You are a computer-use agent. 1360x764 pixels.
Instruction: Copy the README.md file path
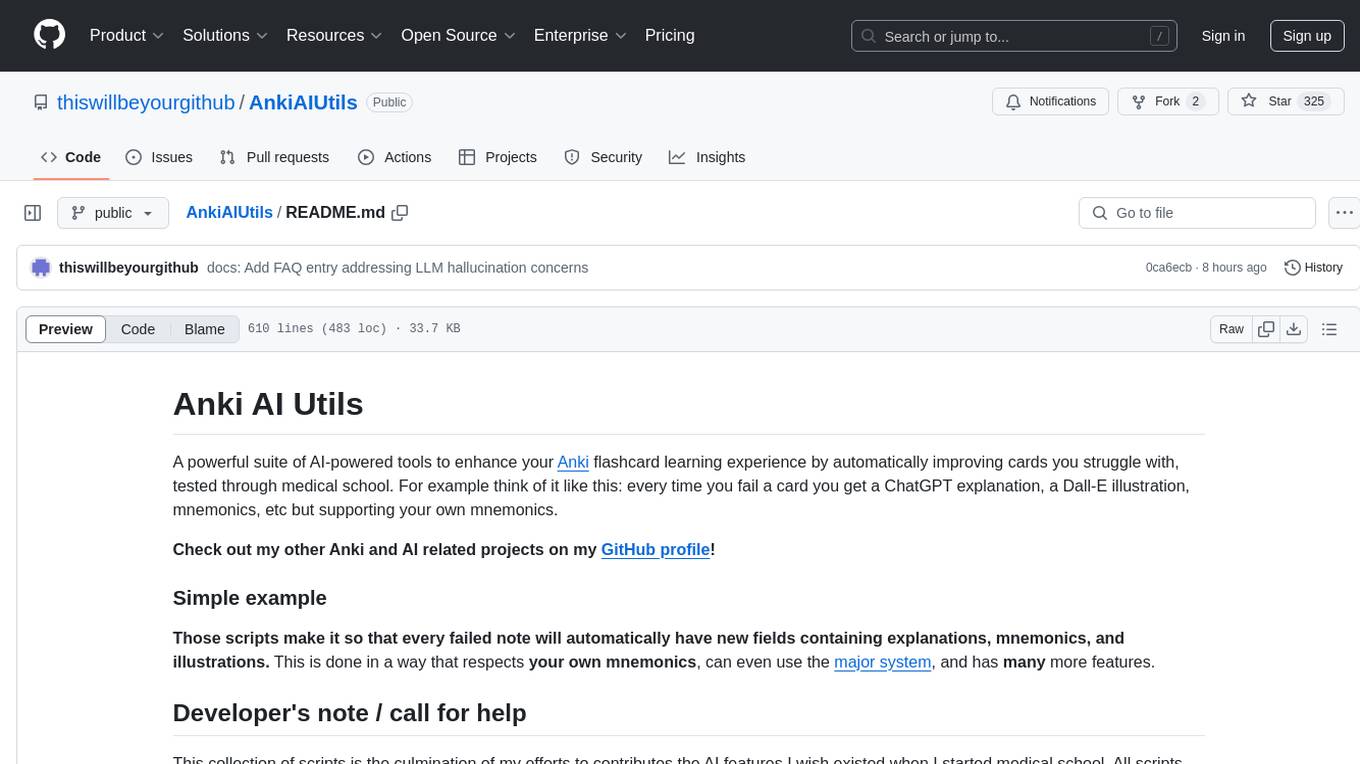(400, 212)
